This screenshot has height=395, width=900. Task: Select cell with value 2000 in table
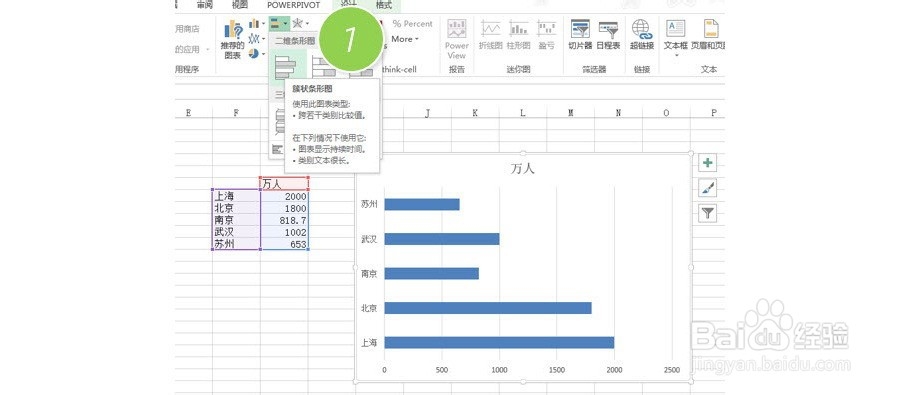(285, 196)
